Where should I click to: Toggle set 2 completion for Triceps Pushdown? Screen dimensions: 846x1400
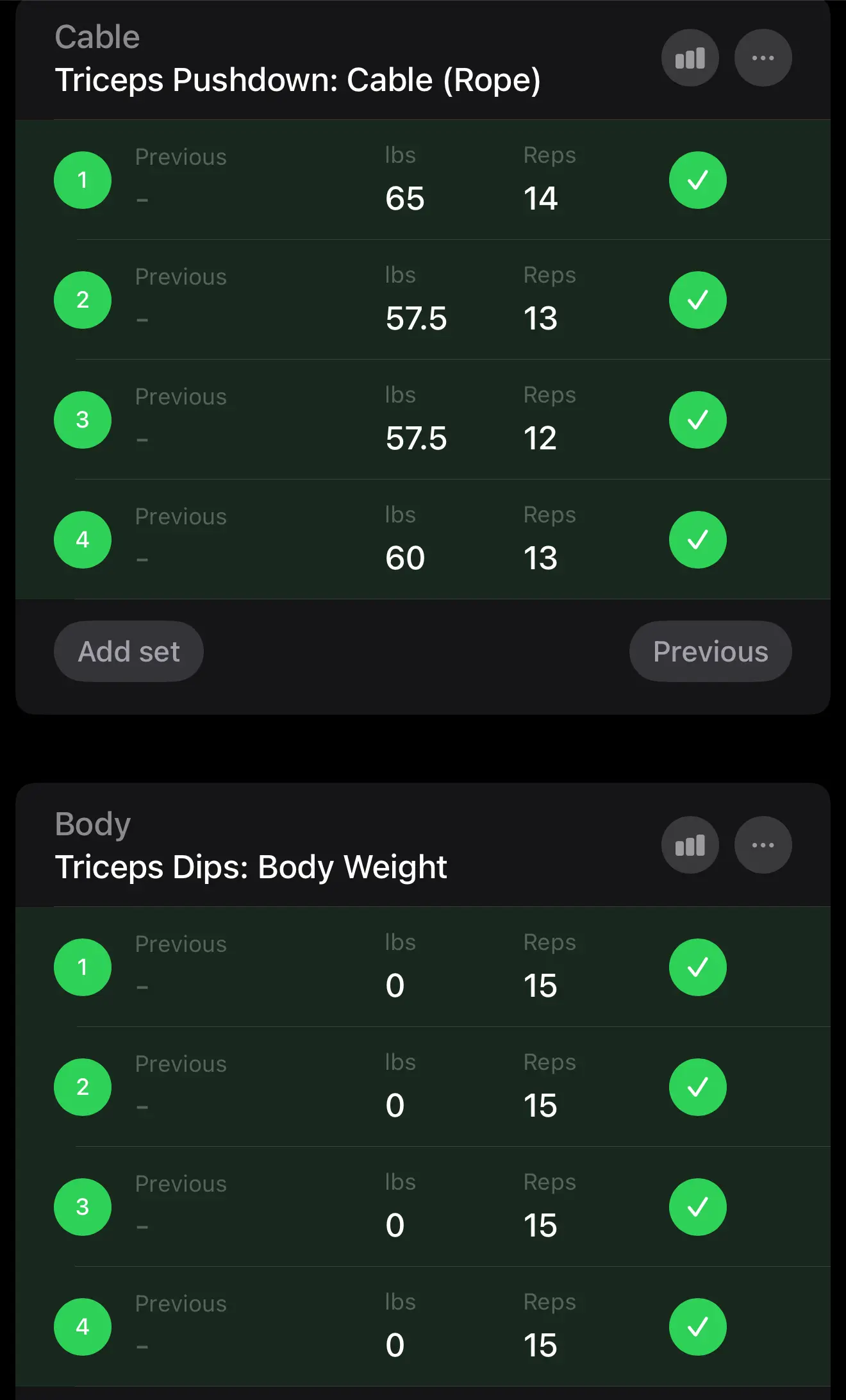pos(697,300)
